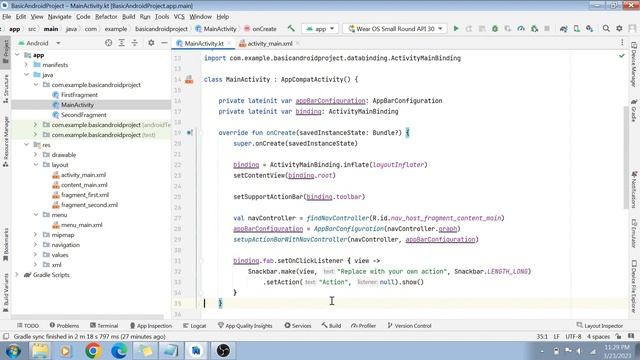
Task: Hide the Project panel with minus icon
Action: [164, 43]
